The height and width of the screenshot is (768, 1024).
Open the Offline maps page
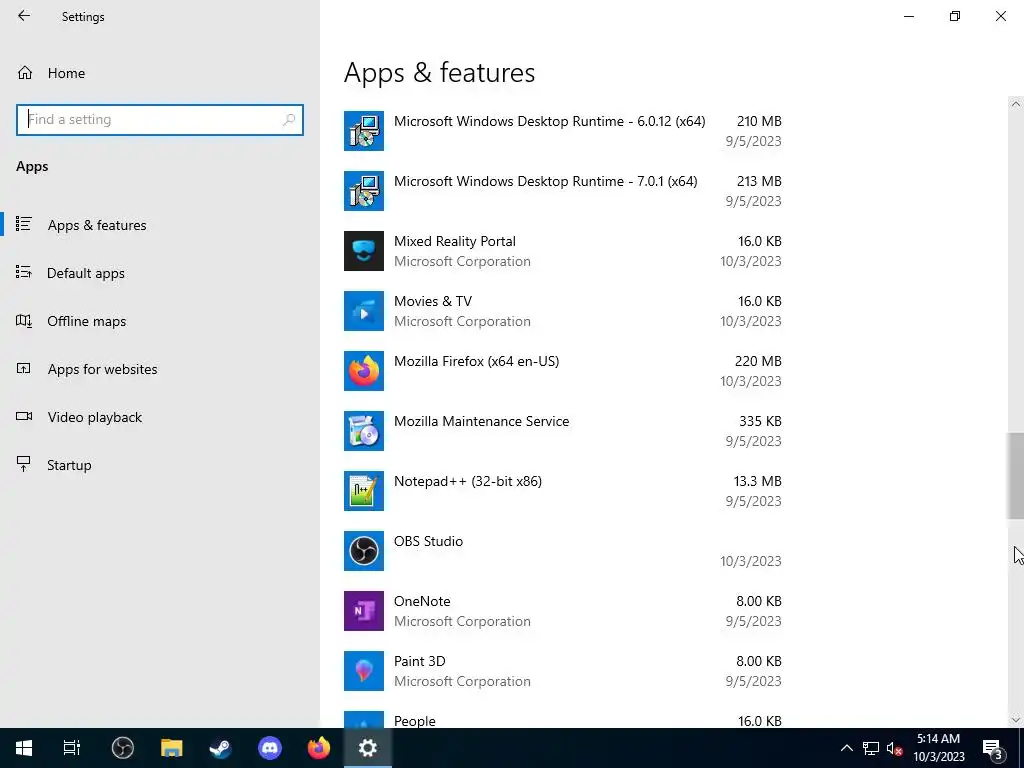[x=86, y=321]
